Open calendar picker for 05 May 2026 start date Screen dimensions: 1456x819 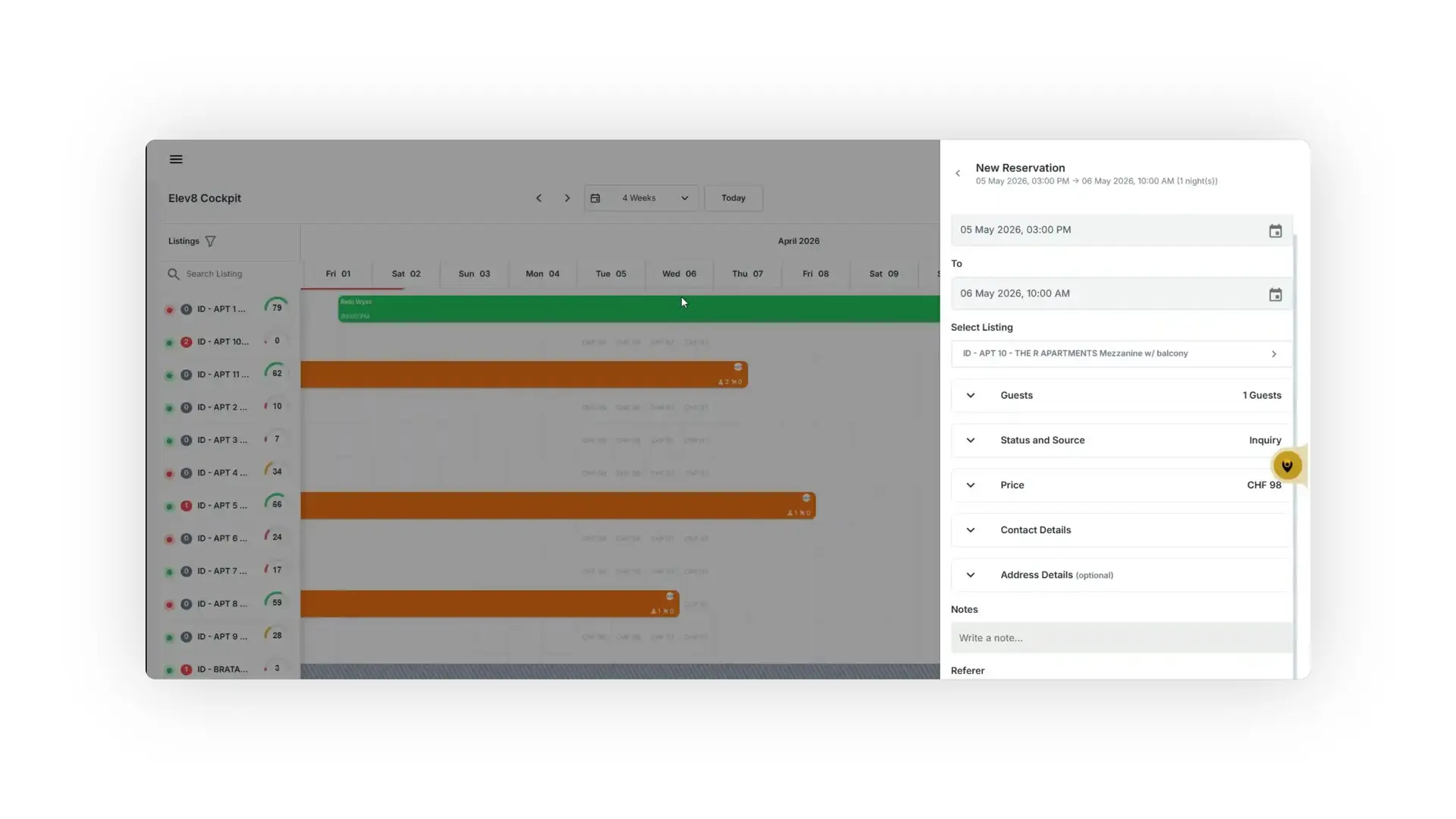(x=1276, y=231)
